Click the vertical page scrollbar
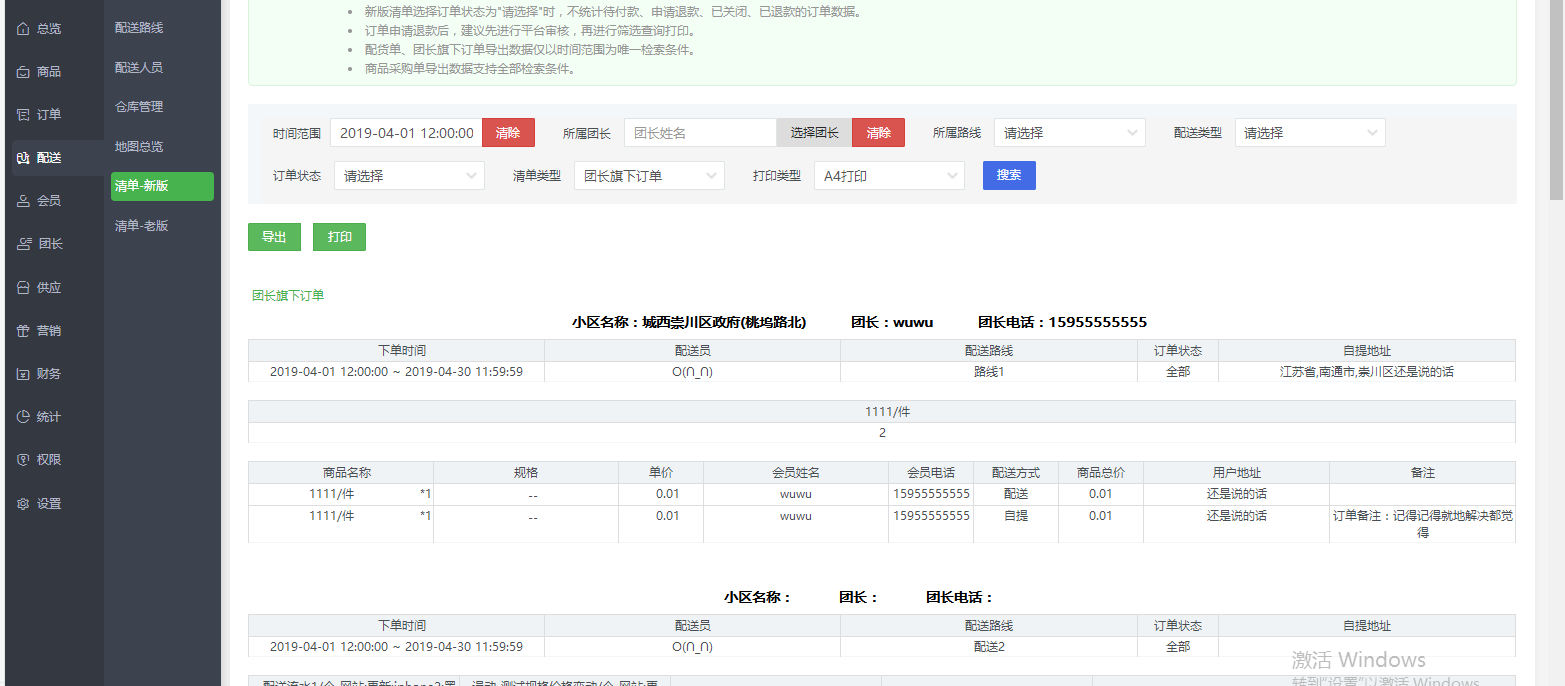Screen dimensions: 1565x686 pyautogui.click(x=1556, y=100)
